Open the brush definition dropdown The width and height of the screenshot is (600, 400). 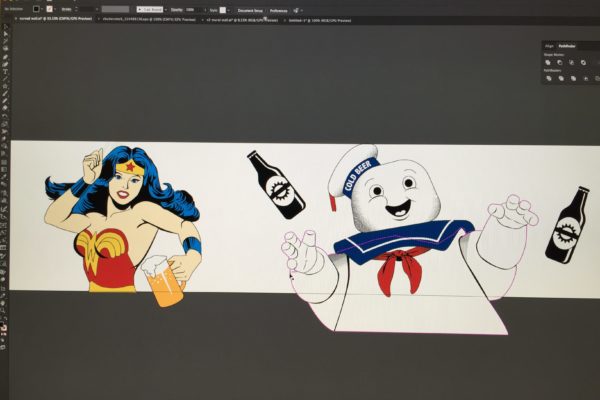[166, 9]
